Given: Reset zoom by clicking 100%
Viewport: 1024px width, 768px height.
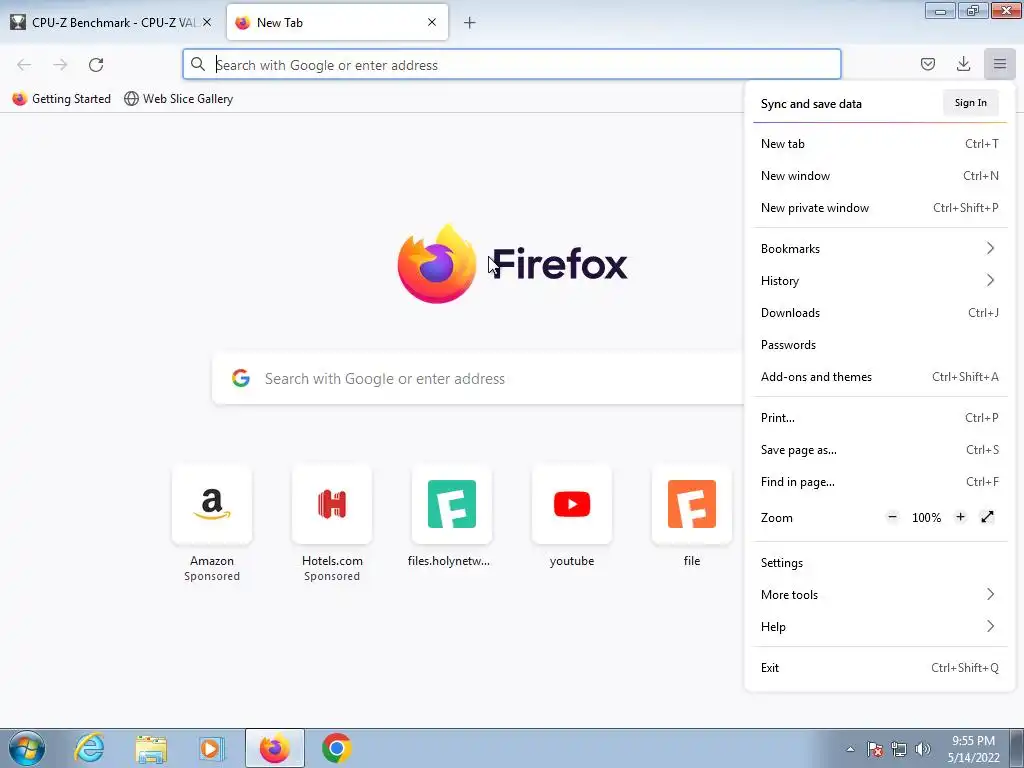Looking at the screenshot, I should click(926, 517).
